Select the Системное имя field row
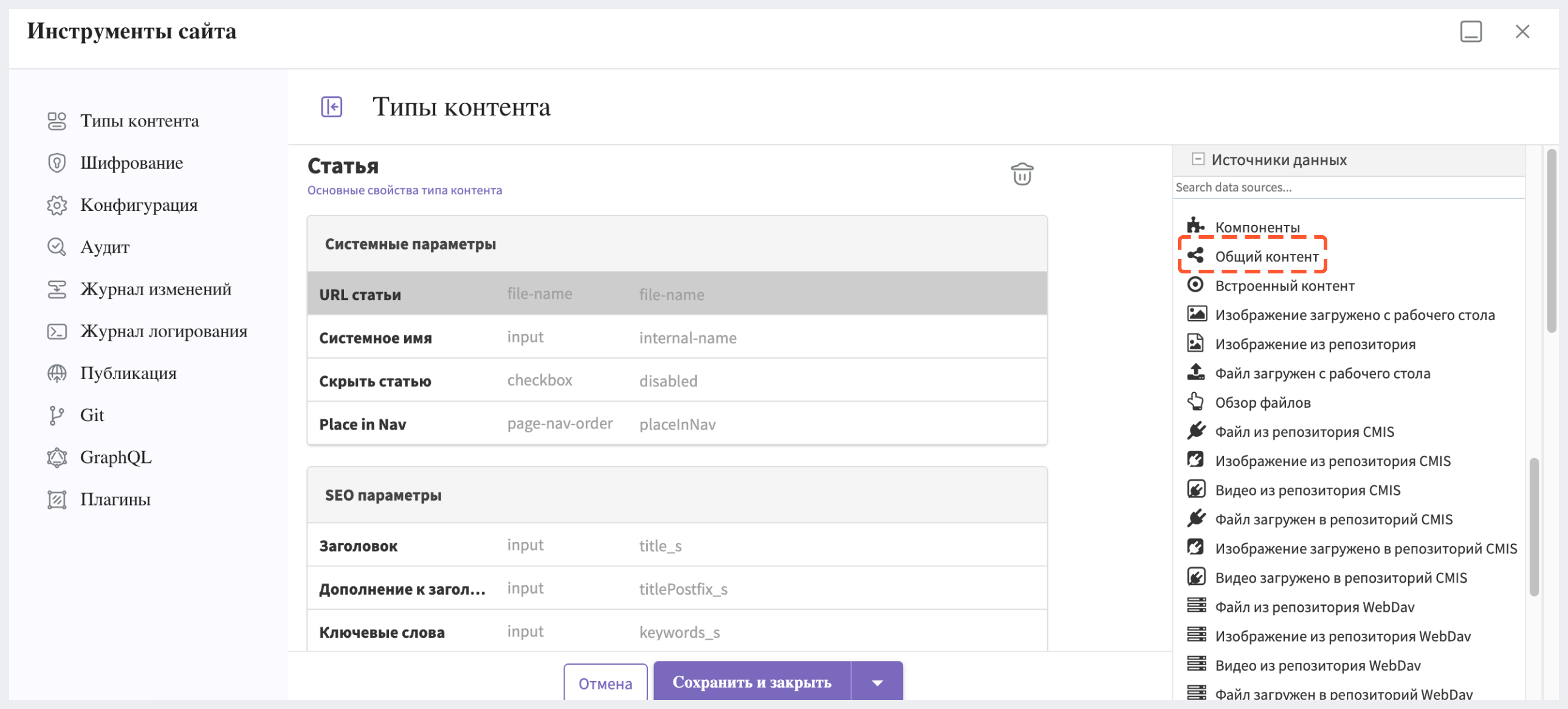The height and width of the screenshot is (709, 1568). click(x=677, y=337)
